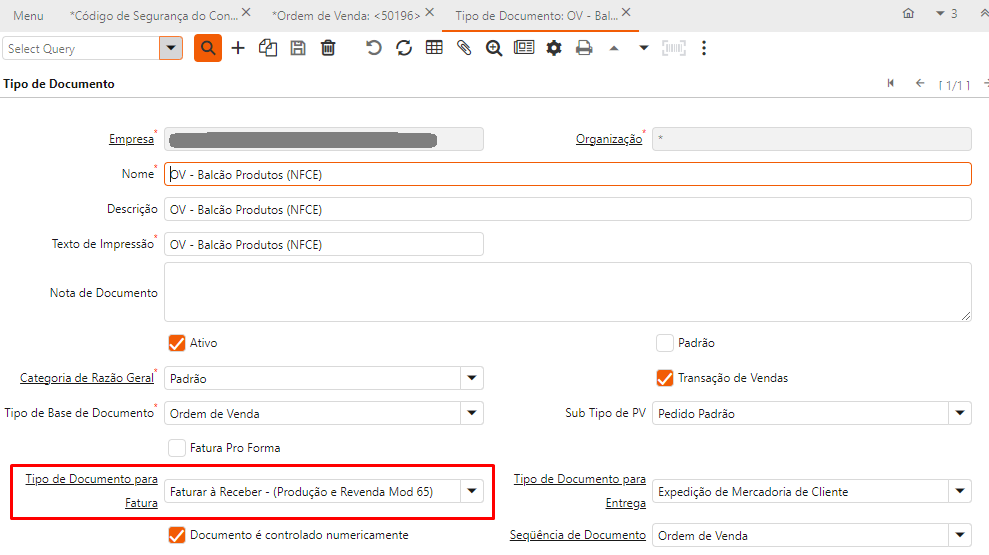
Task: Go to parent record with up triangle
Action: [x=614, y=48]
